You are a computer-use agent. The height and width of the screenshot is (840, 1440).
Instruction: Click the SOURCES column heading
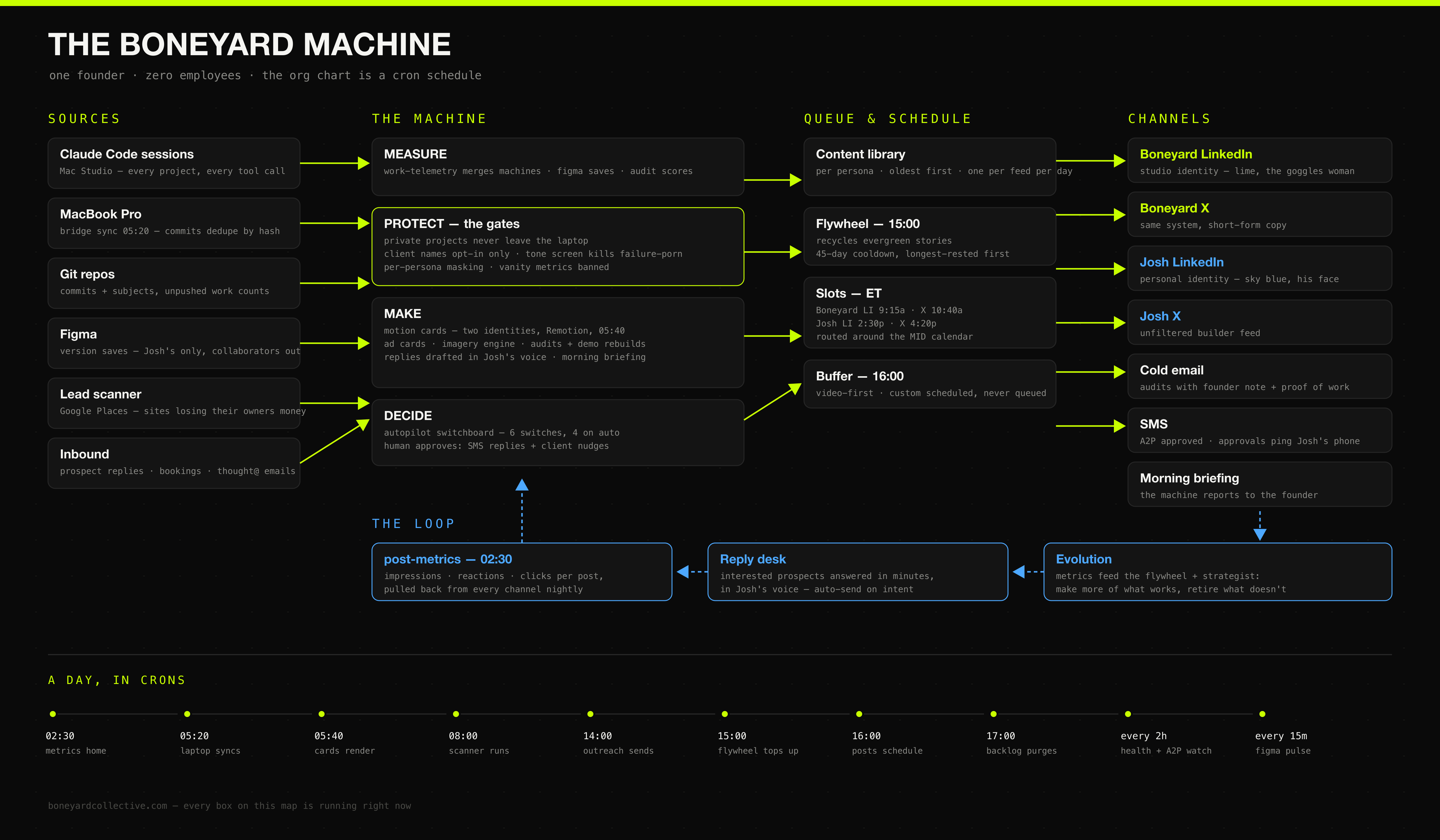[x=84, y=119]
